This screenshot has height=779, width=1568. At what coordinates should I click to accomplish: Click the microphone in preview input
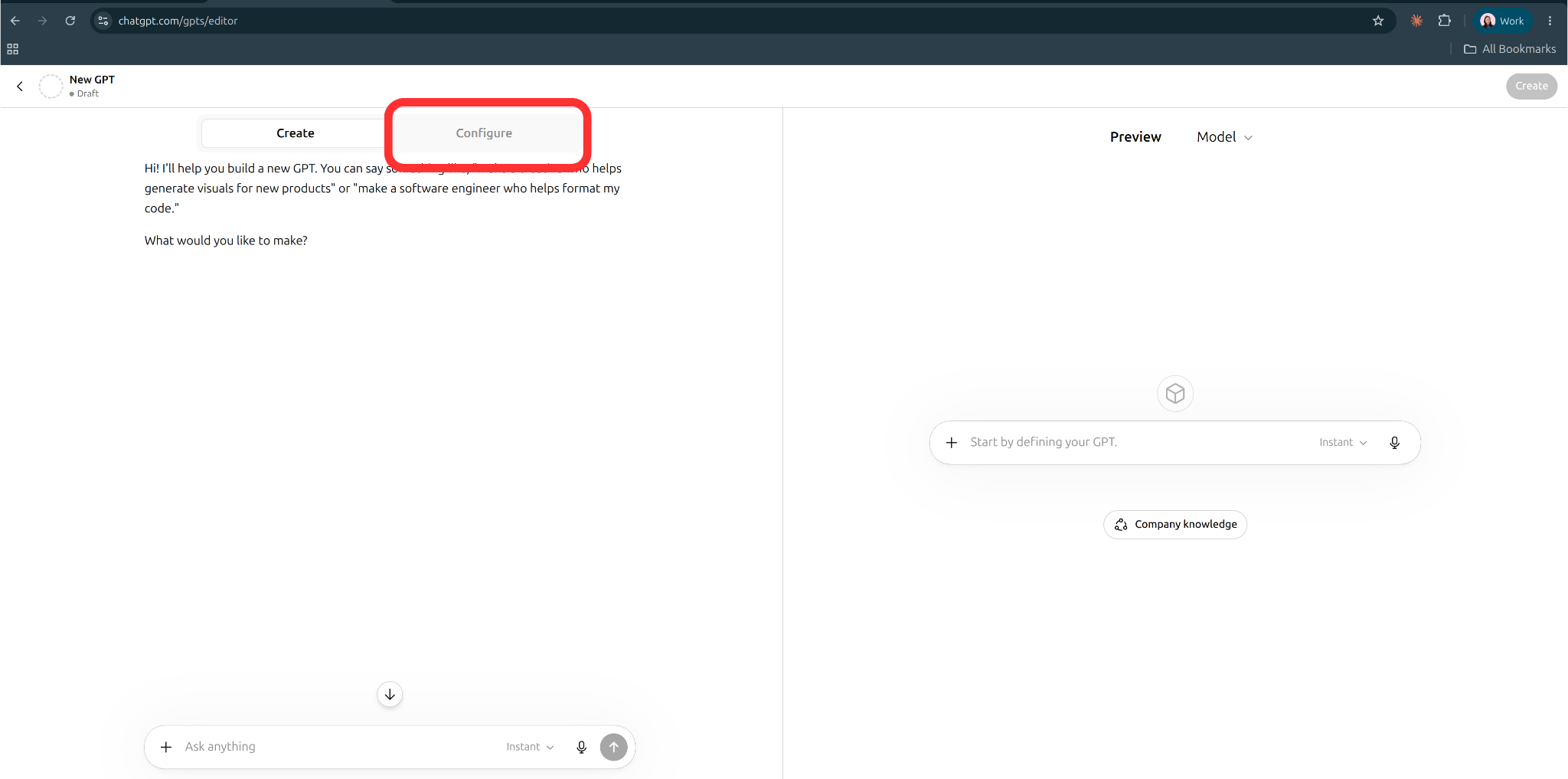pos(1395,443)
